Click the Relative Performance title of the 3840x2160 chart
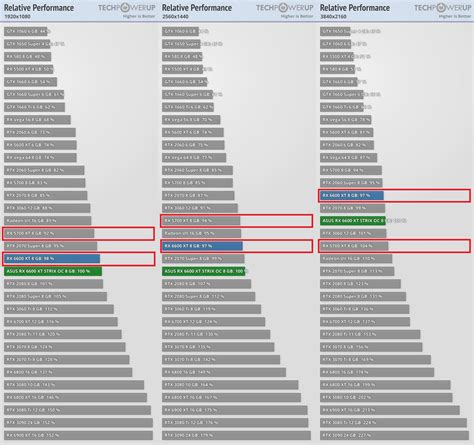The image size is (474, 445). point(355,8)
